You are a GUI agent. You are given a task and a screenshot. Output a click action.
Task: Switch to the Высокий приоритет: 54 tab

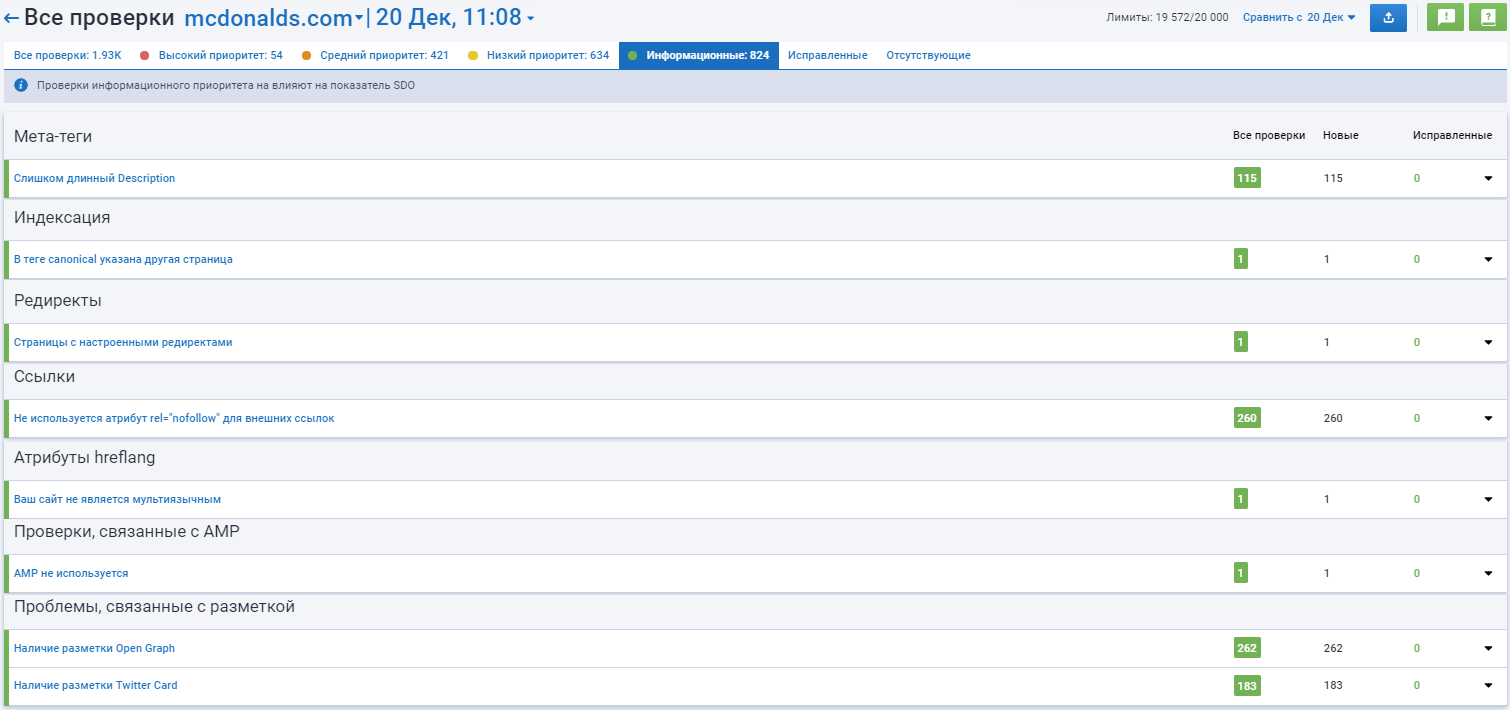(220, 55)
